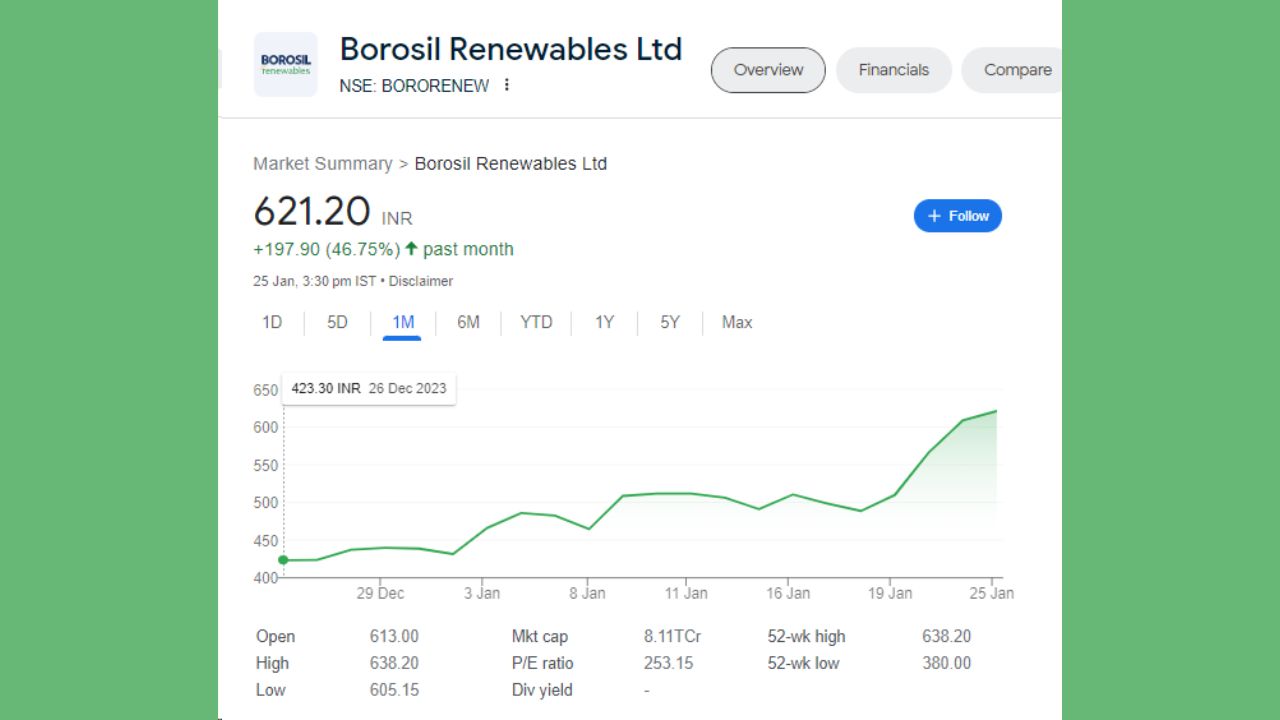Image resolution: width=1280 pixels, height=720 pixels.
Task: Click the High value 638.20 under Open
Action: click(394, 663)
